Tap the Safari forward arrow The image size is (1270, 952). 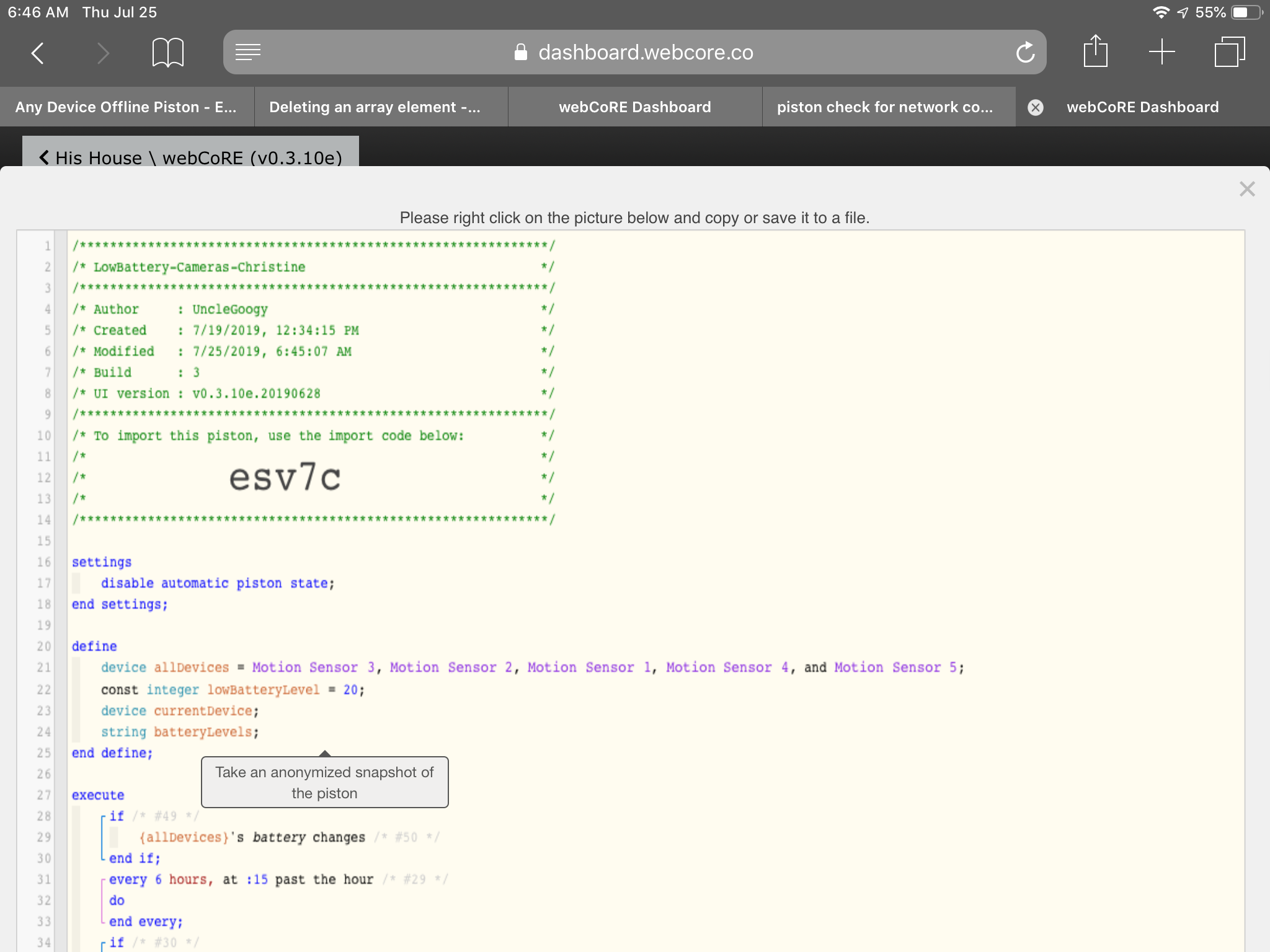pos(103,53)
